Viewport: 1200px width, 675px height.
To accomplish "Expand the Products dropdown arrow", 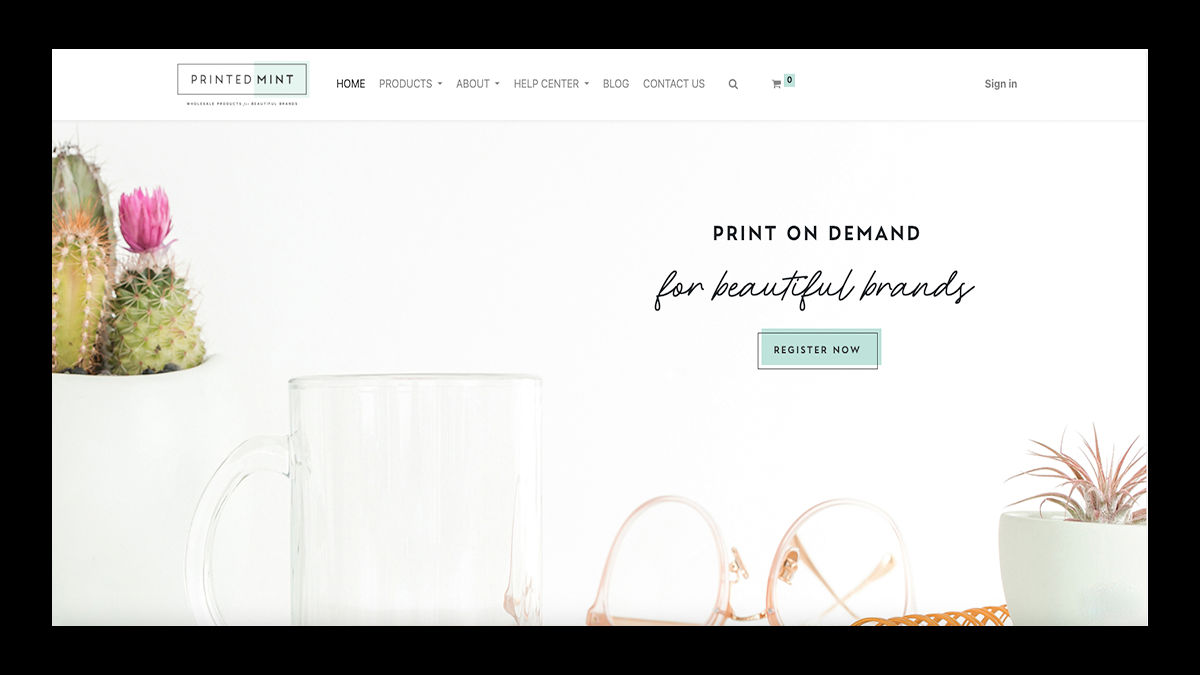I will pos(439,84).
